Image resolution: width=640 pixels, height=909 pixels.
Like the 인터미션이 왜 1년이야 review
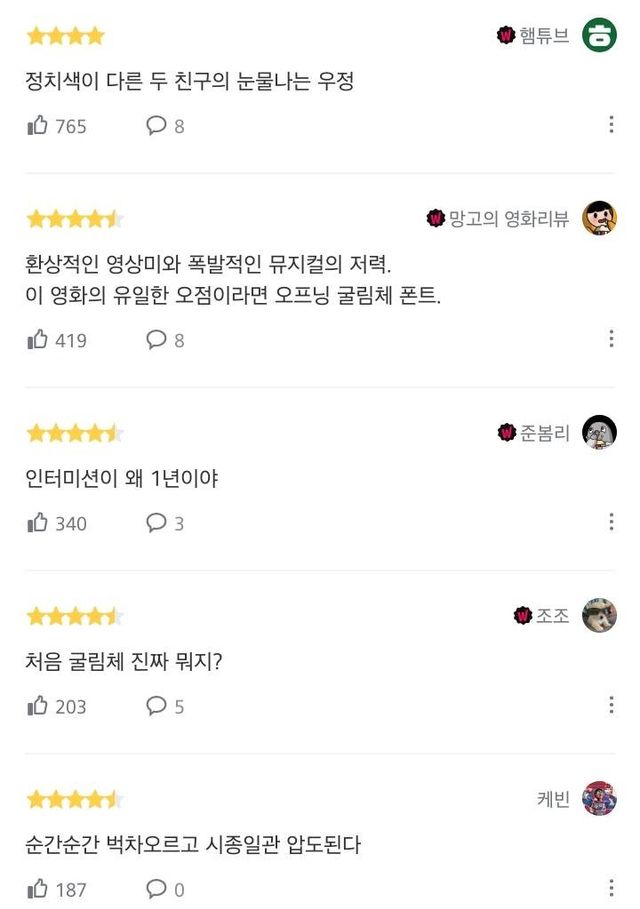pos(38,522)
